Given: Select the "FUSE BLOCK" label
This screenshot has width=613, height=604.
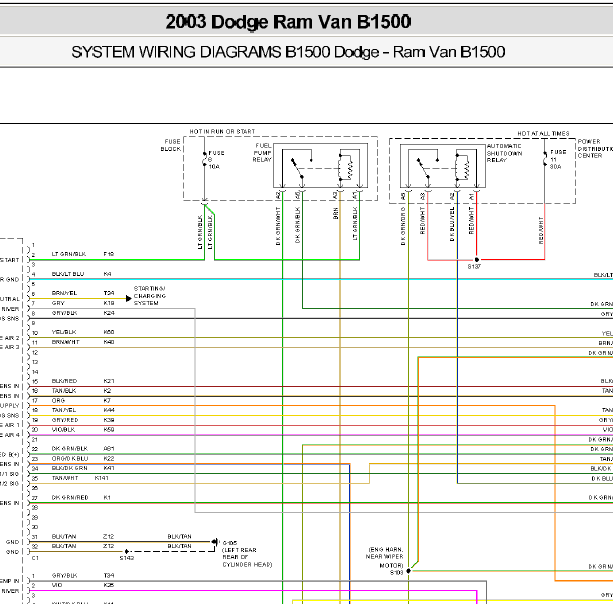Looking at the screenshot, I should [171, 145].
